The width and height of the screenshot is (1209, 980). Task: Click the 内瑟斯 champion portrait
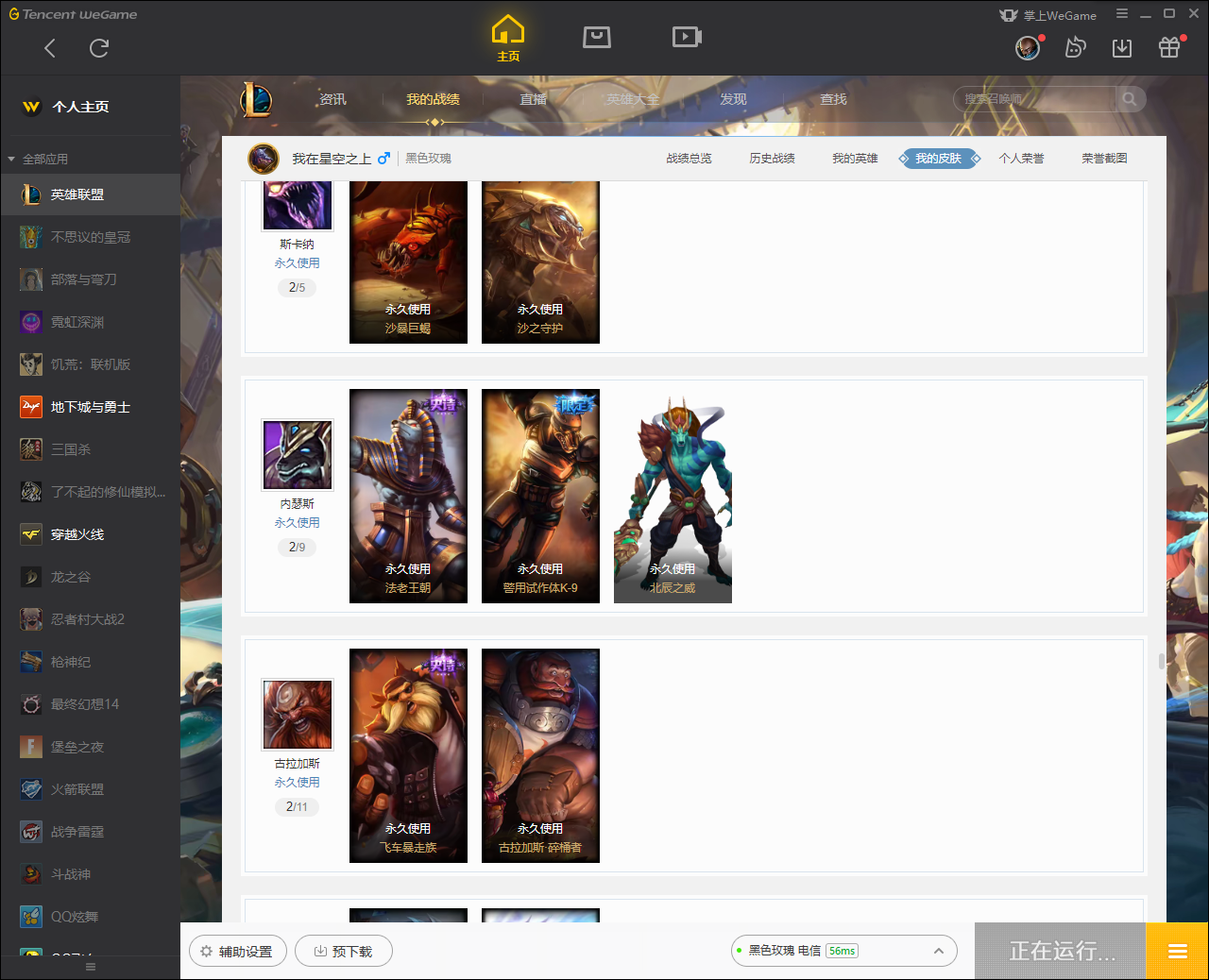(x=298, y=455)
